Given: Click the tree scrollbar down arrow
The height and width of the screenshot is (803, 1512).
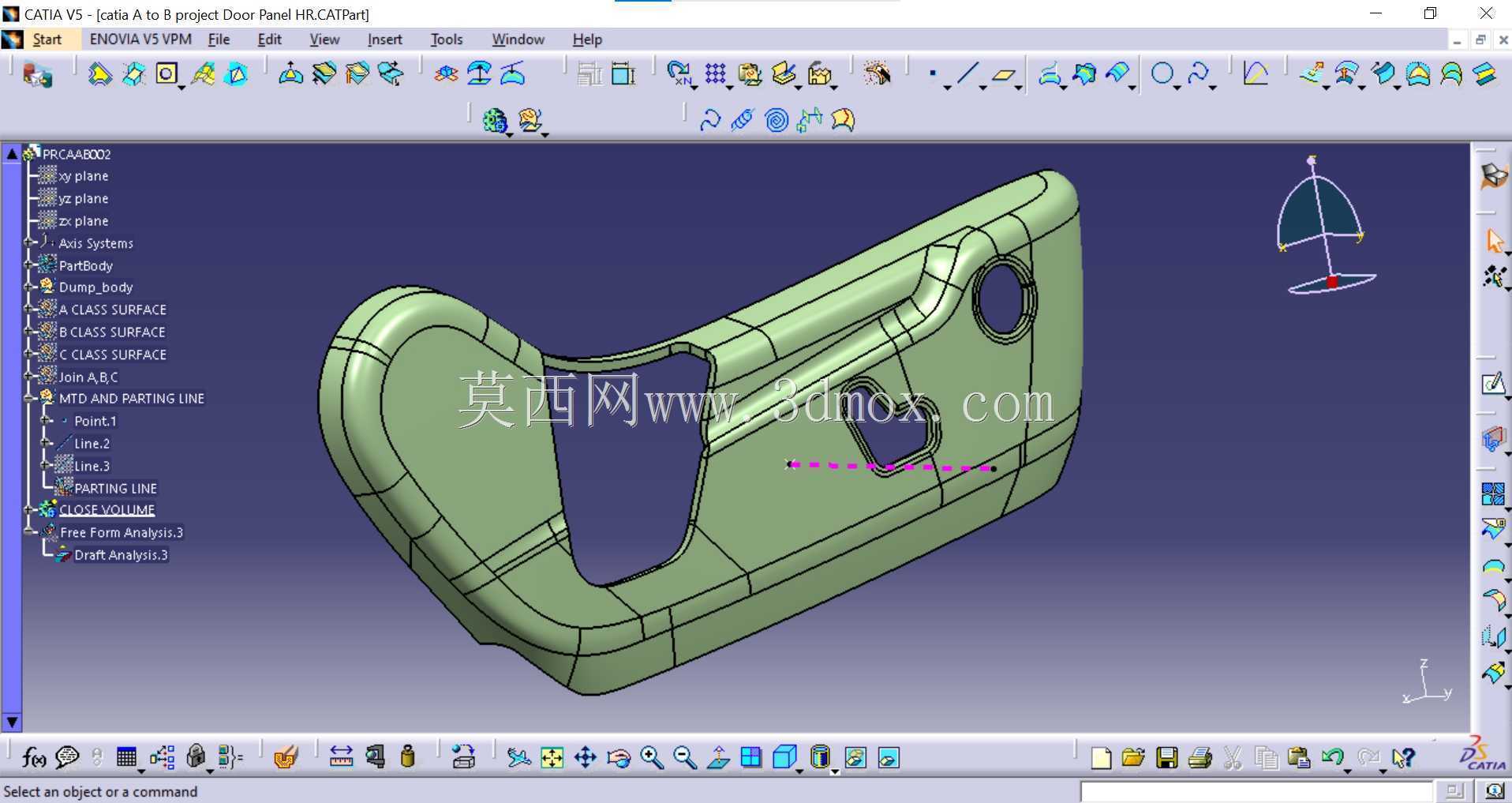Looking at the screenshot, I should click(x=12, y=721).
